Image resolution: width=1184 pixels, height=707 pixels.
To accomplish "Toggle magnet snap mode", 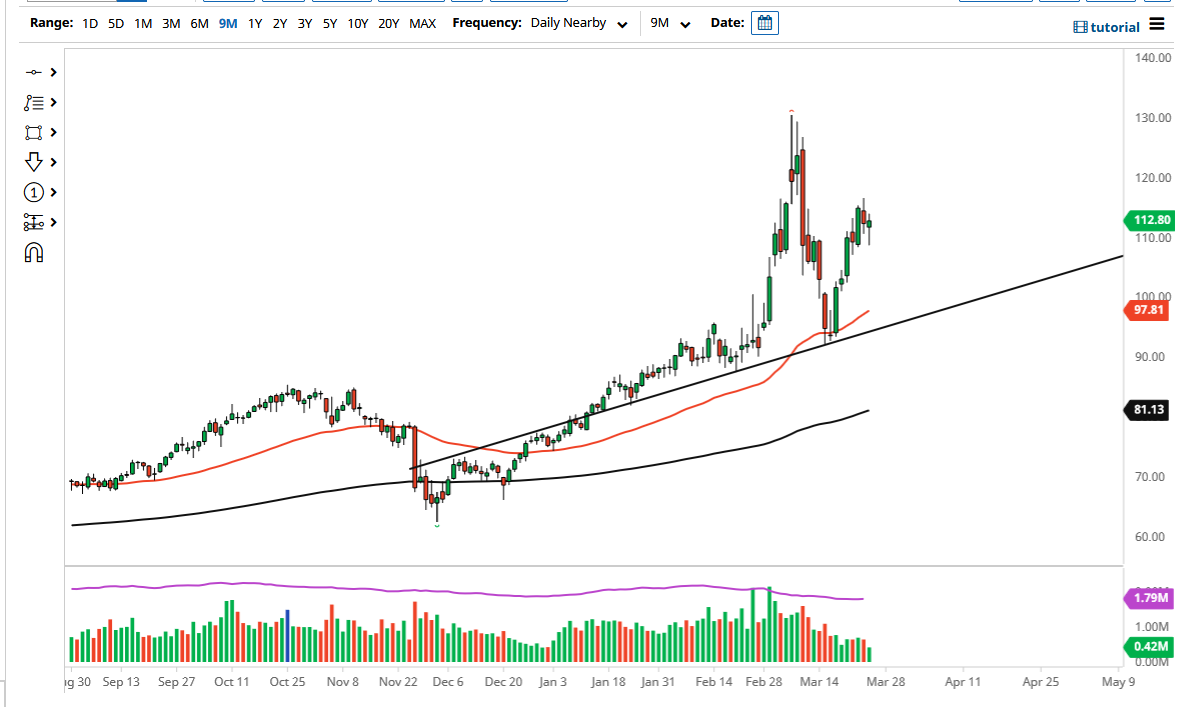I will (34, 252).
